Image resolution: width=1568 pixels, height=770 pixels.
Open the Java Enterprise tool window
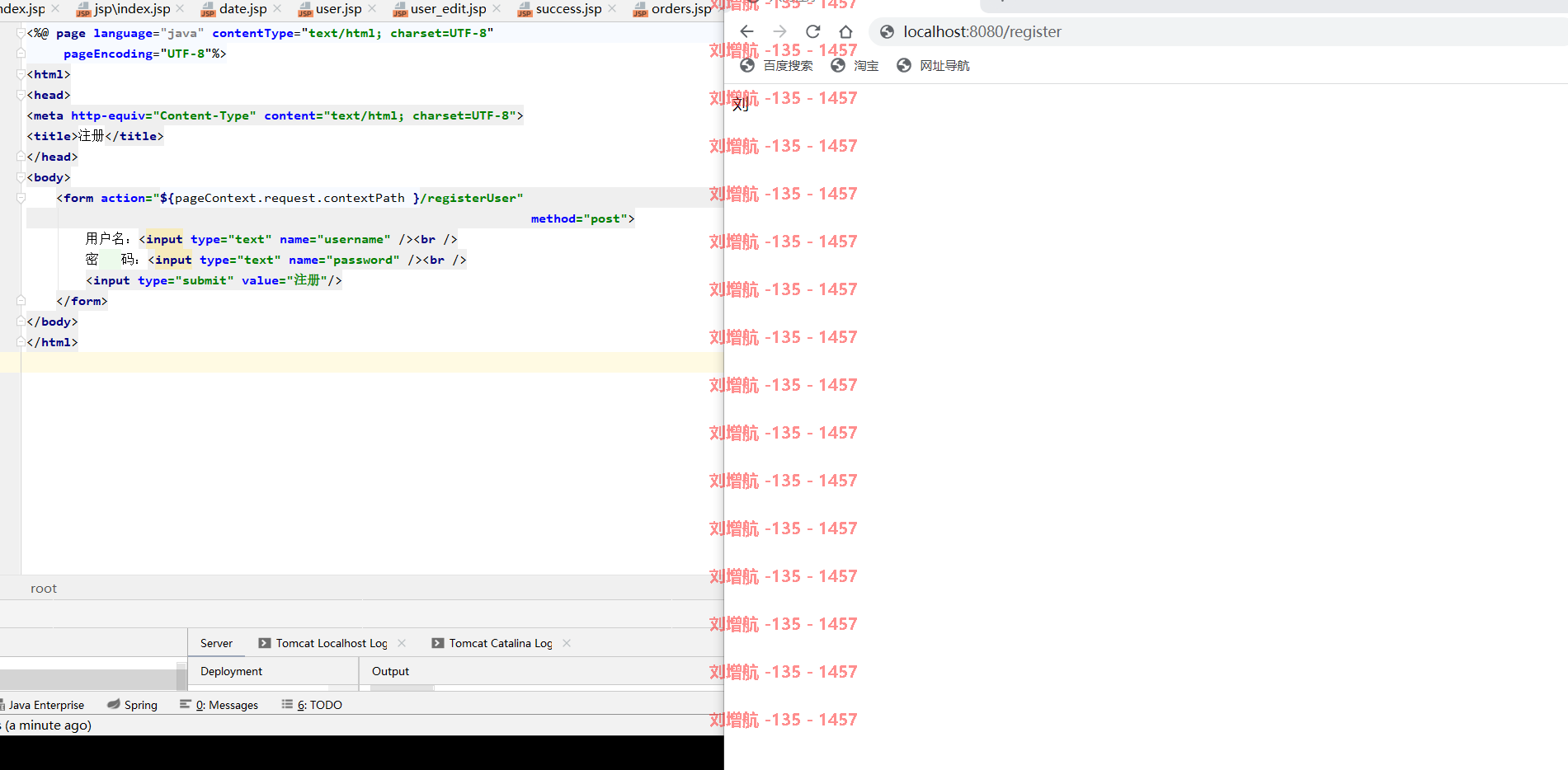tap(42, 705)
